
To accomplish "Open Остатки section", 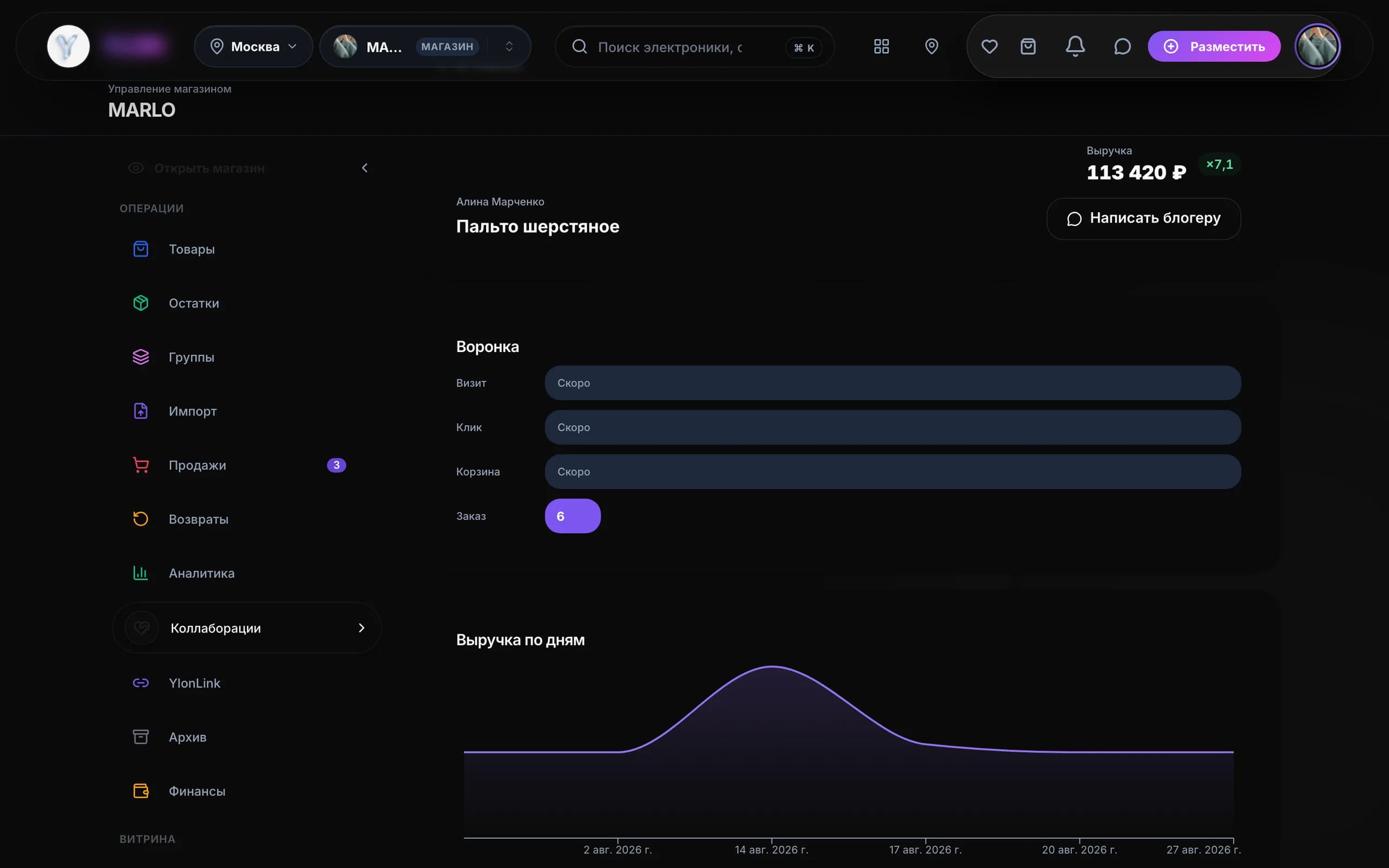I will pos(247,303).
